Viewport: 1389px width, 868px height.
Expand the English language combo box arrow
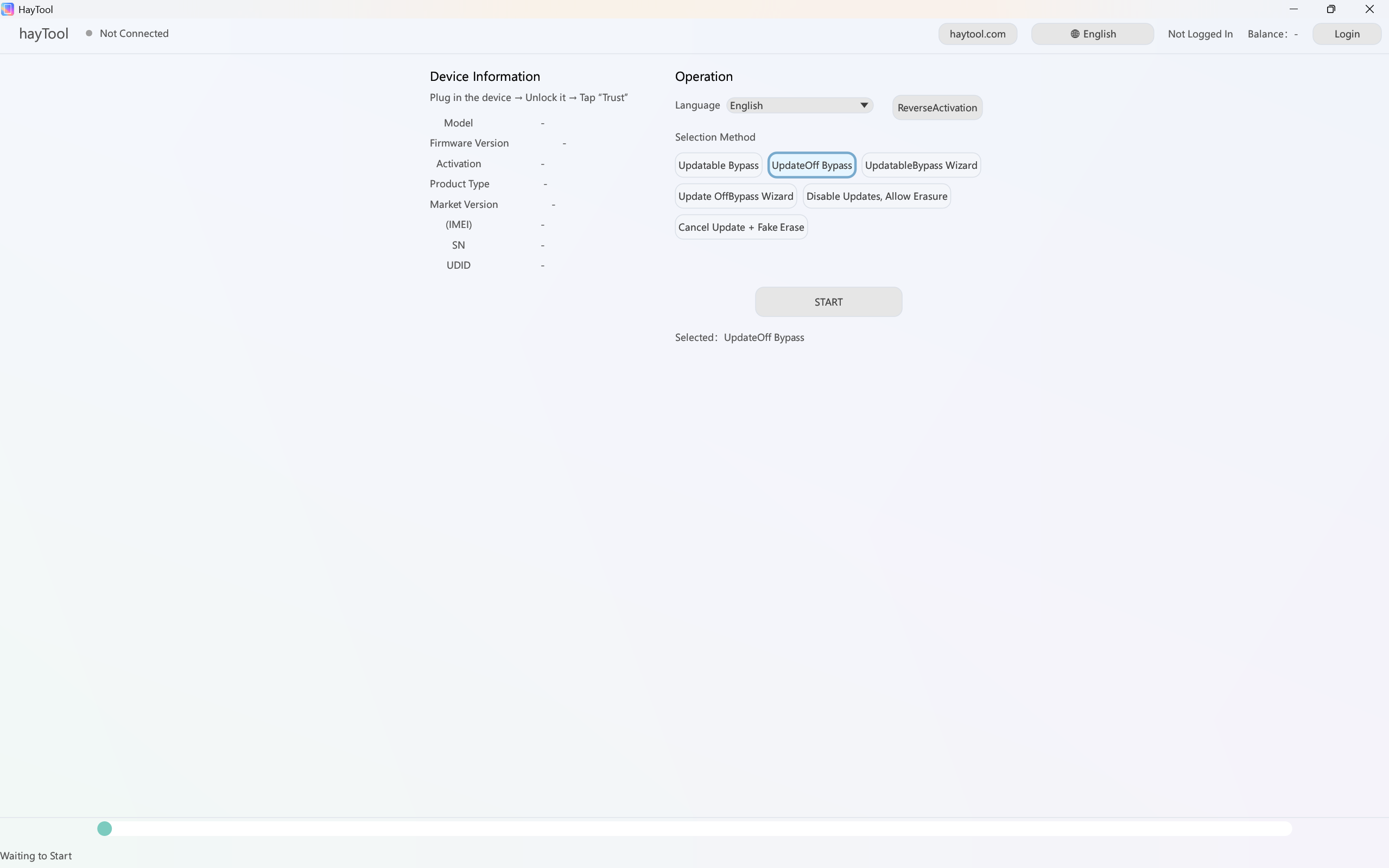coord(864,105)
